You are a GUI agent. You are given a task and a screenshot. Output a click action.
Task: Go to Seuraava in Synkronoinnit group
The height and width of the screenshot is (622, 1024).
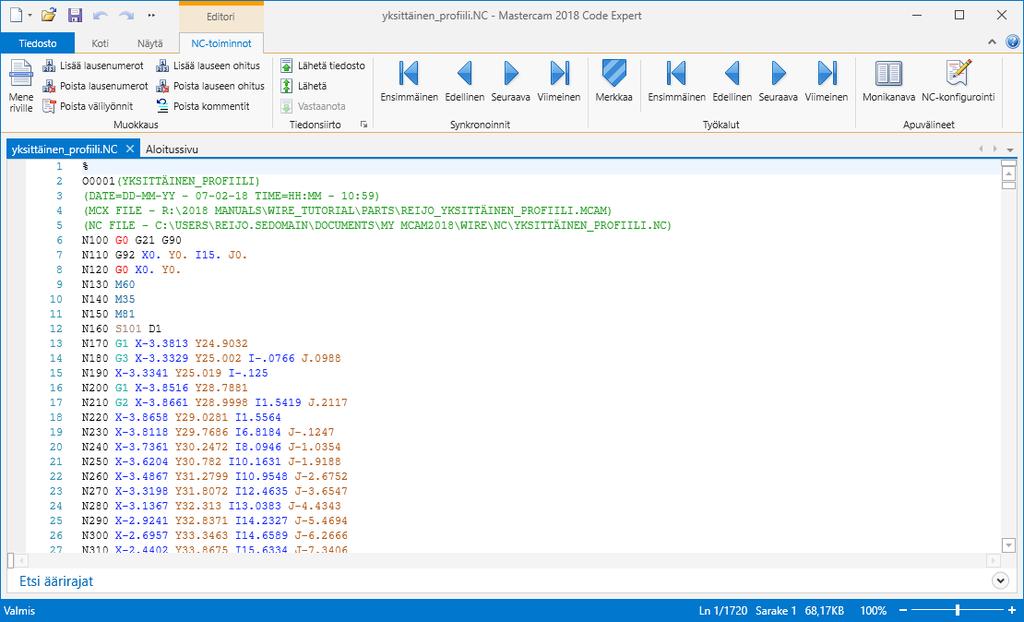pos(511,81)
